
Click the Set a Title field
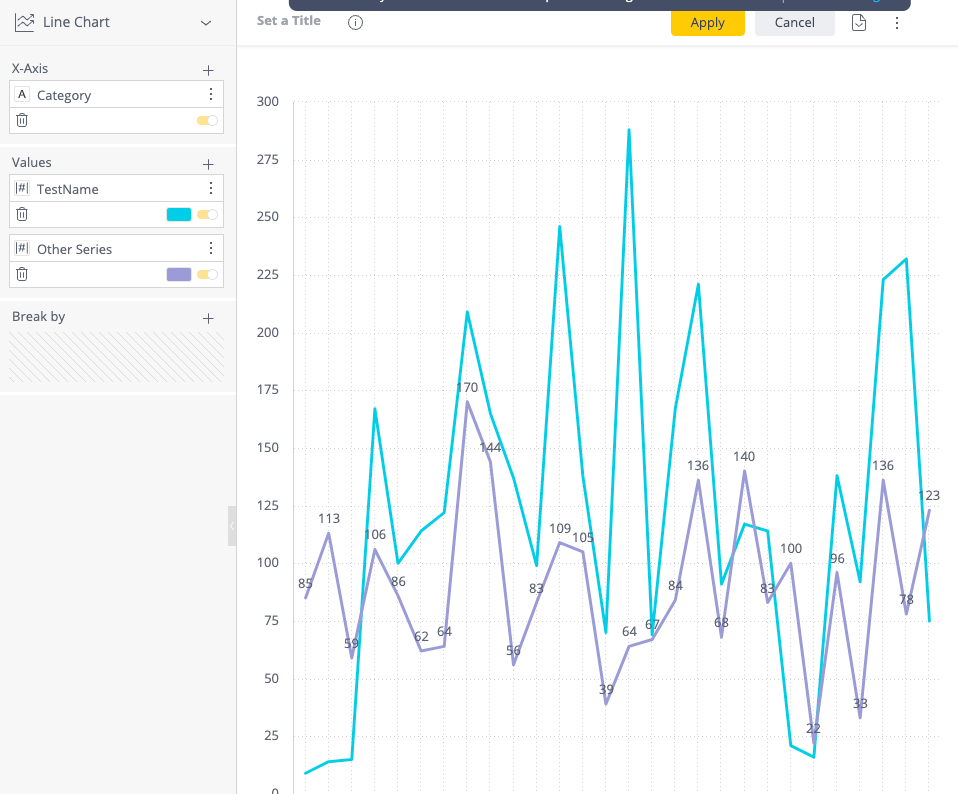[289, 21]
